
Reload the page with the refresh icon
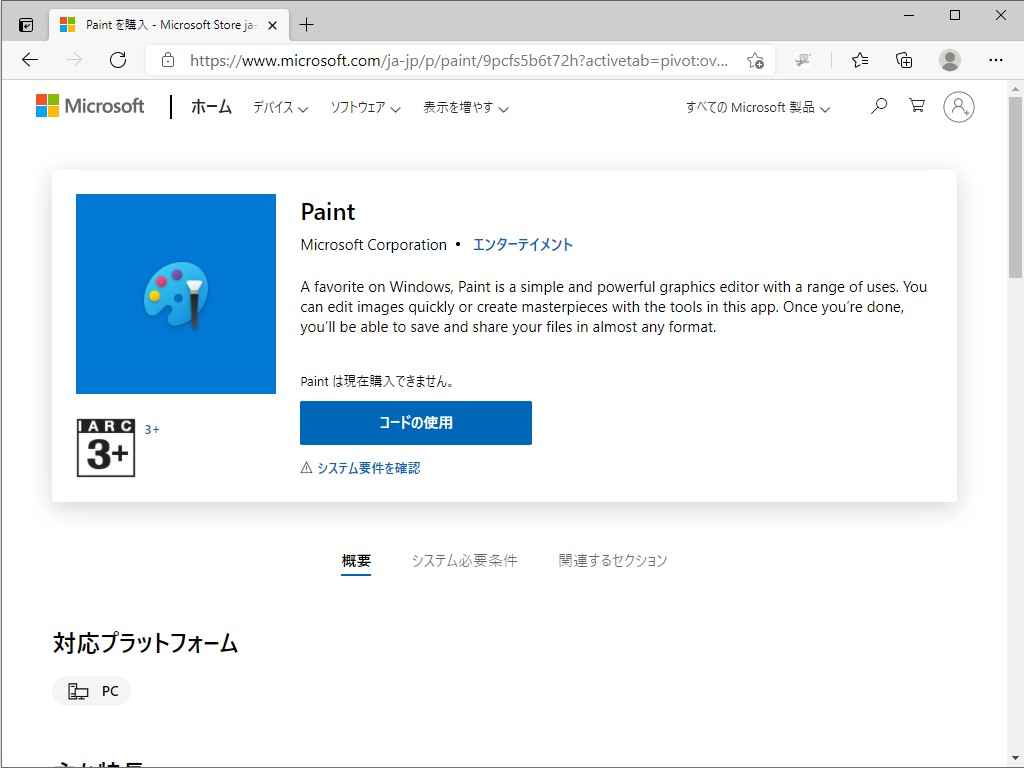(x=118, y=60)
